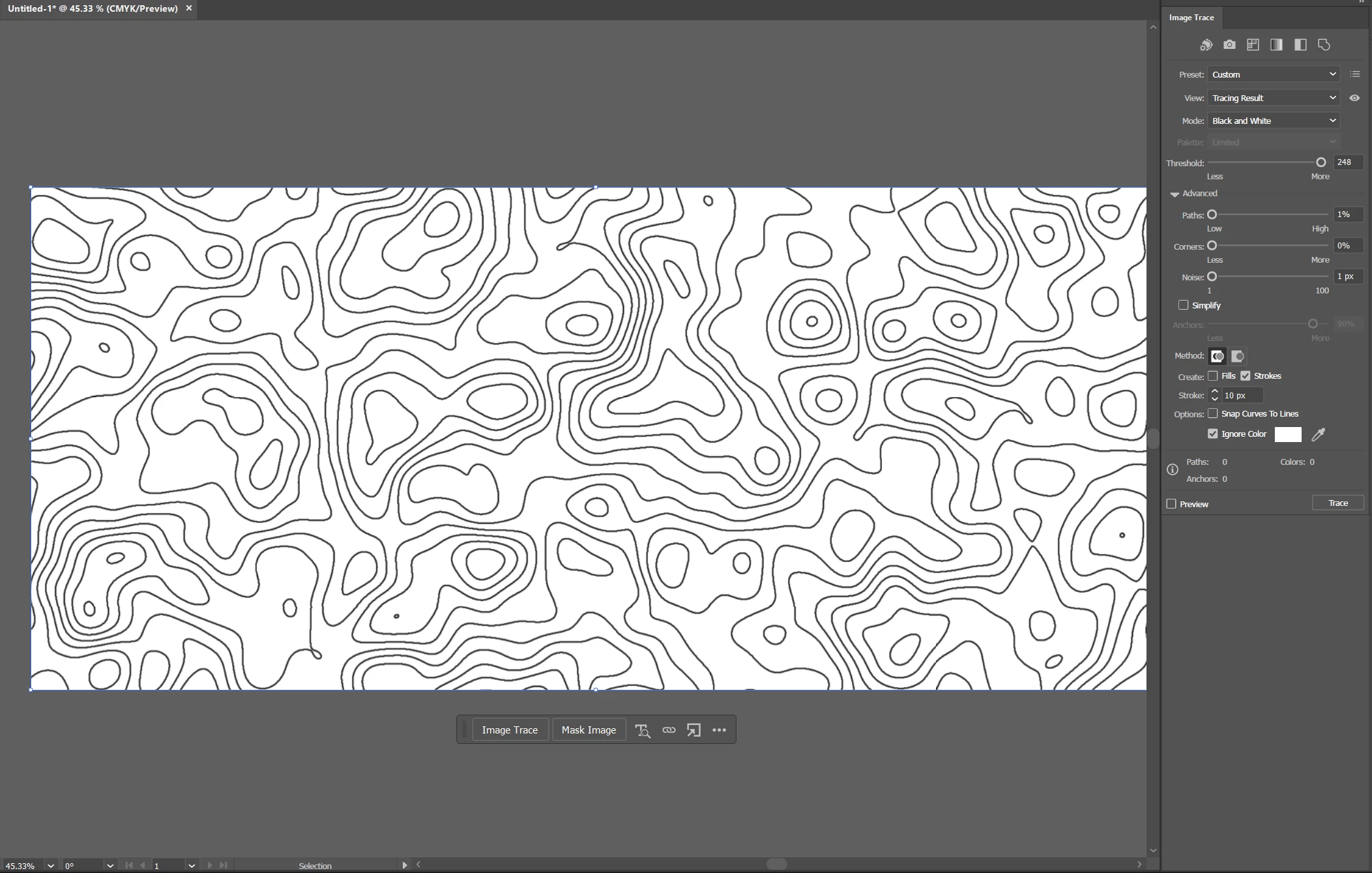Turn on the Preview checkbox
This screenshot has width=1372, height=873.
point(1172,504)
